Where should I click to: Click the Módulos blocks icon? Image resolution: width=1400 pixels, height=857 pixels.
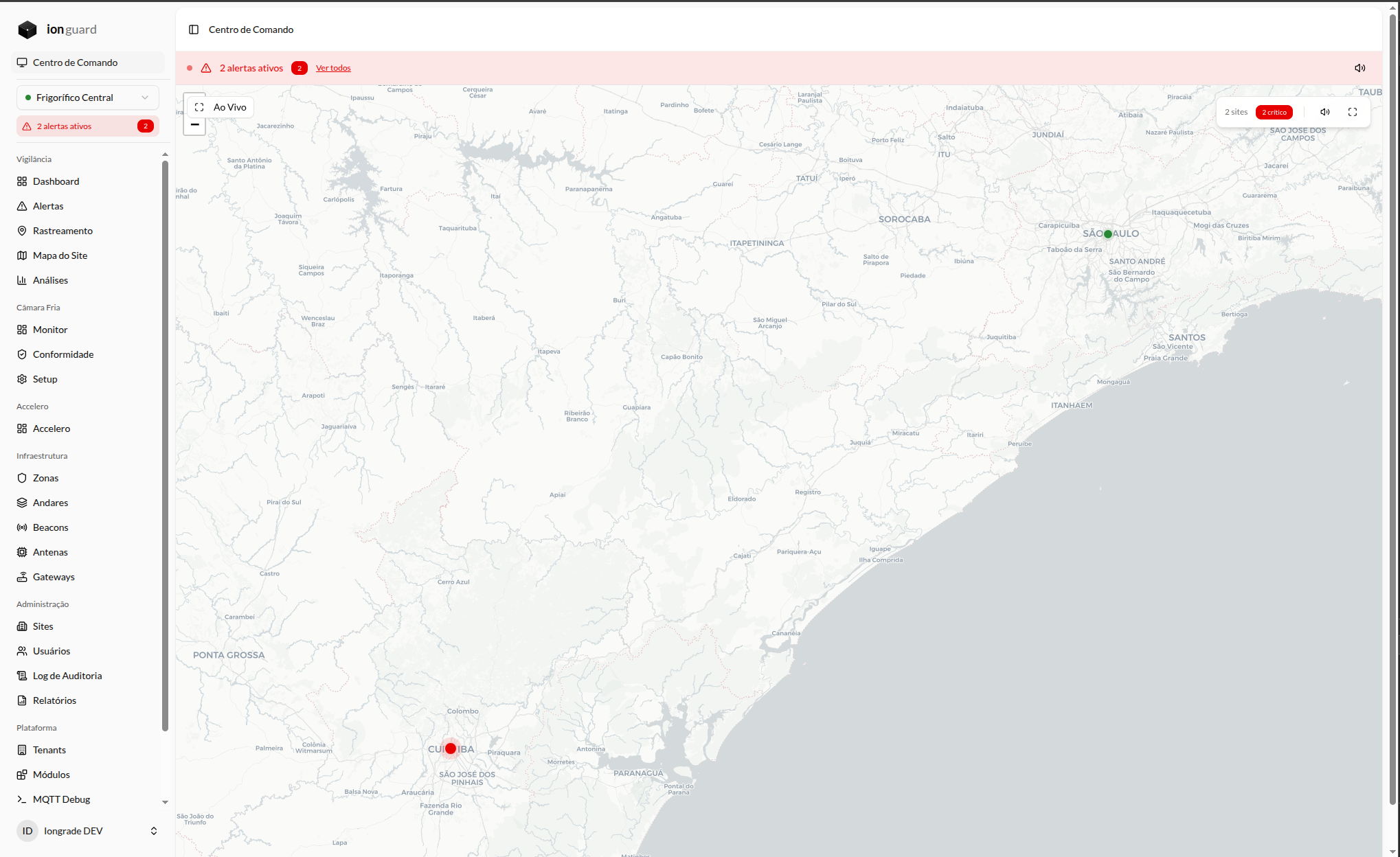point(22,775)
